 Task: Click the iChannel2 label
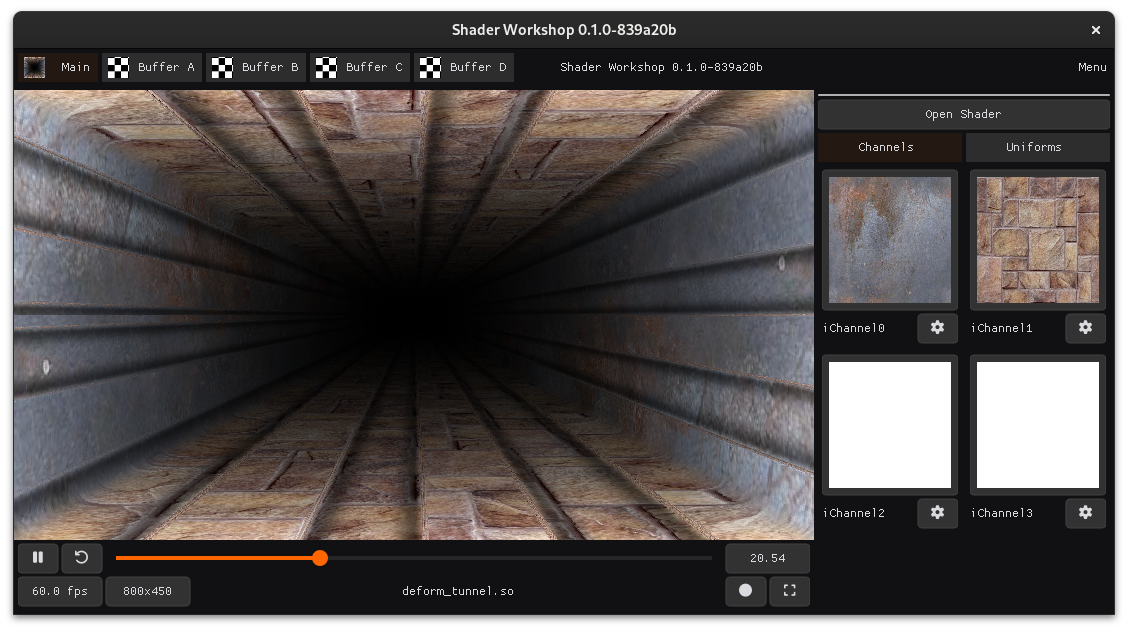tap(854, 513)
